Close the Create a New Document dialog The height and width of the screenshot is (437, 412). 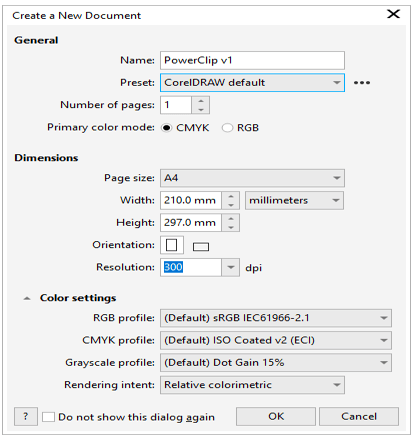393,14
